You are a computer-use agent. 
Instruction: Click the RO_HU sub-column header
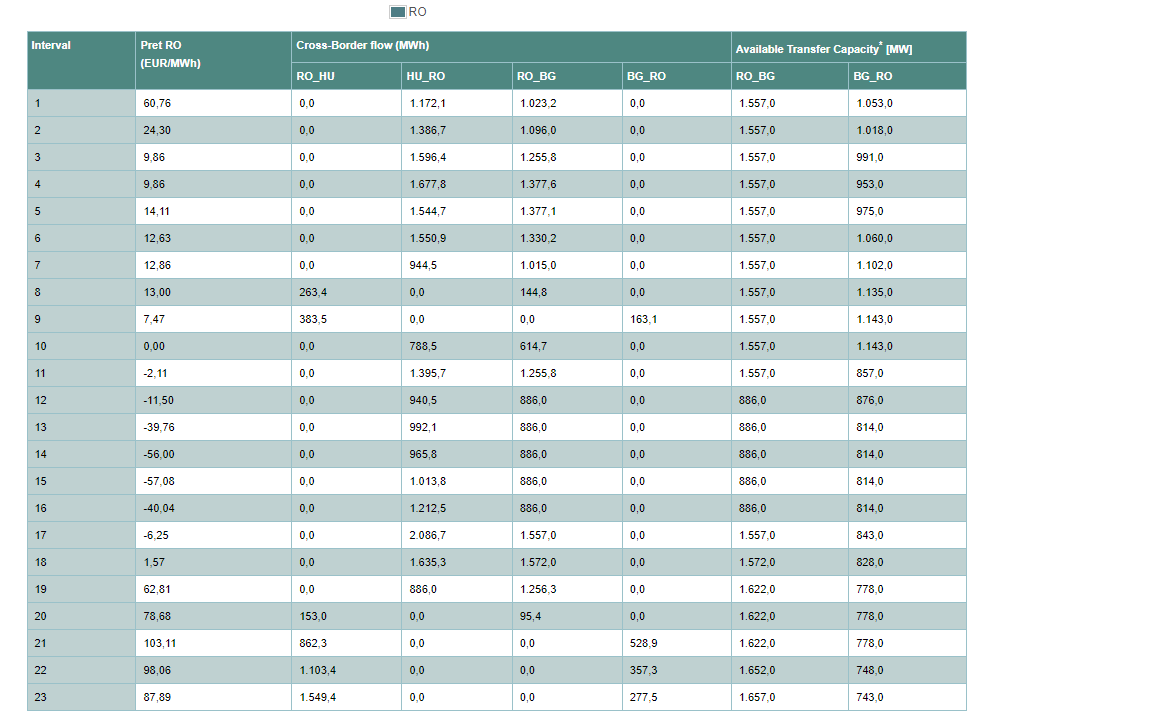coord(316,76)
